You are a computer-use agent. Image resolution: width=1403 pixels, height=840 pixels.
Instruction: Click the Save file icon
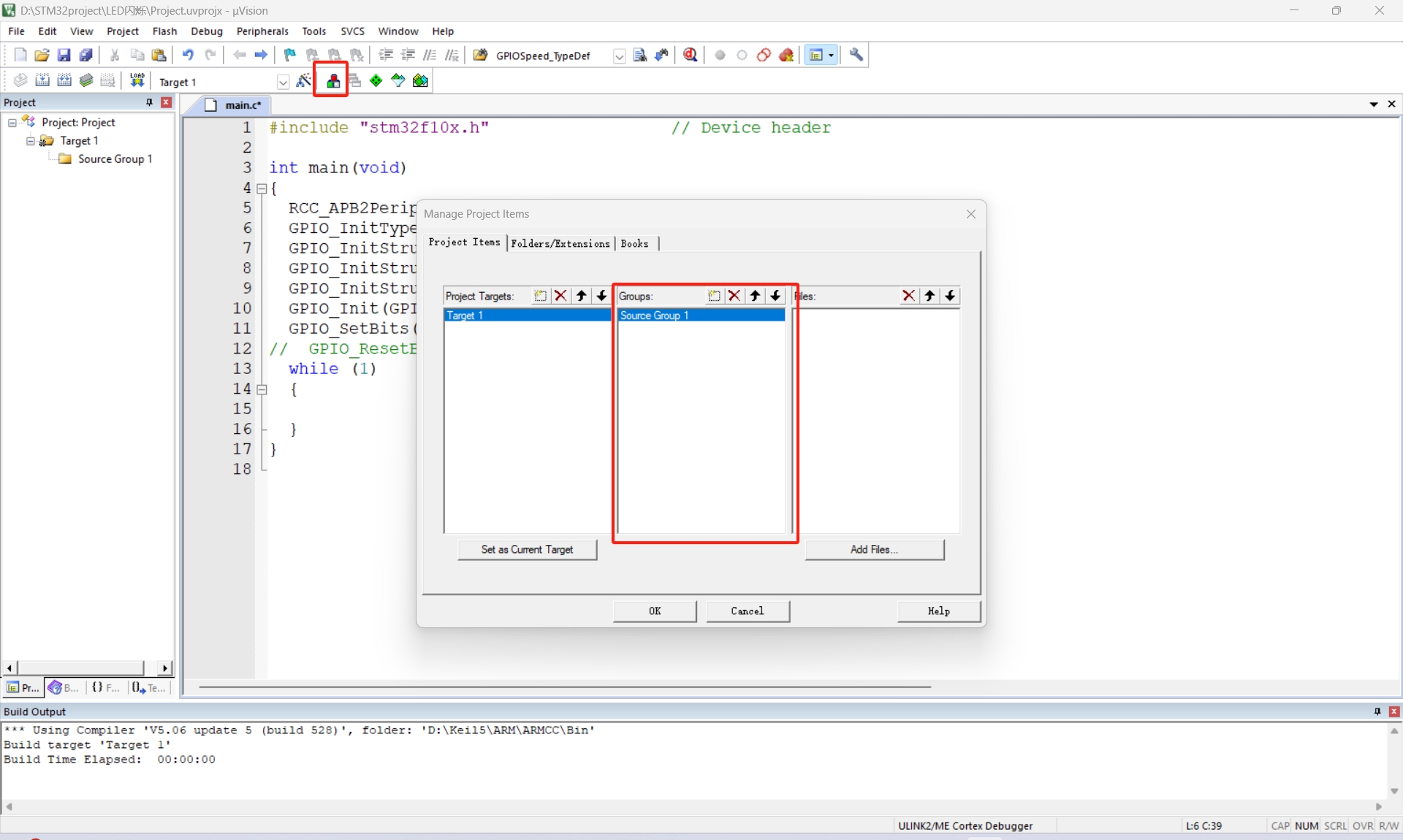click(64, 55)
